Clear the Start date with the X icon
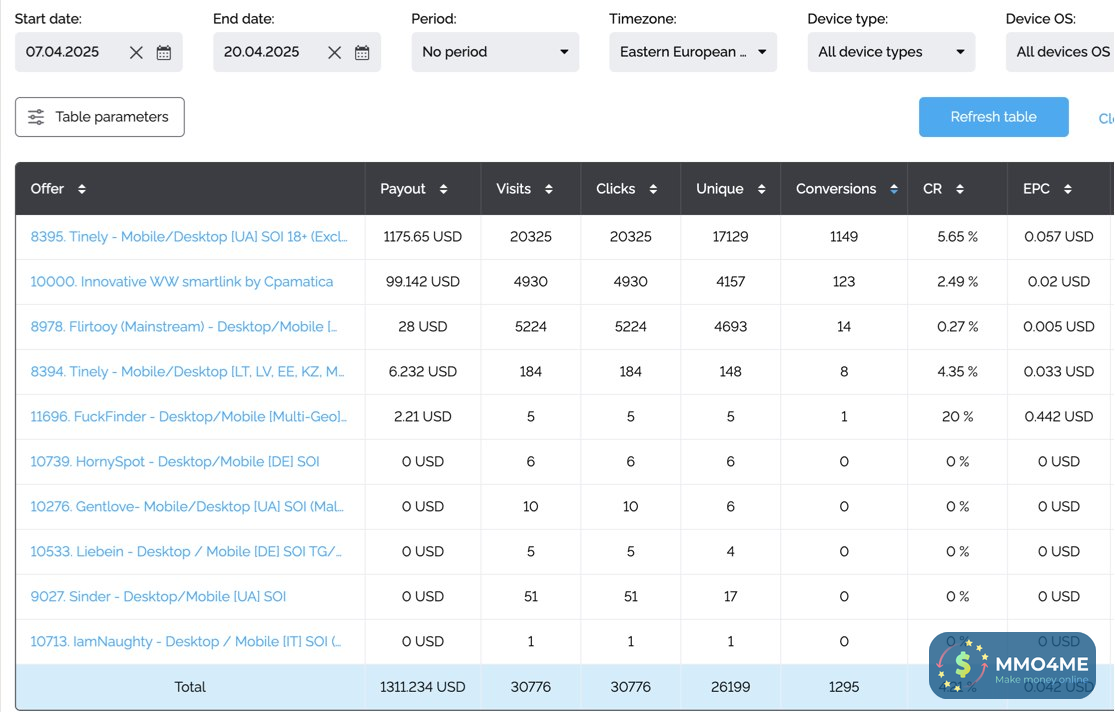 136,53
